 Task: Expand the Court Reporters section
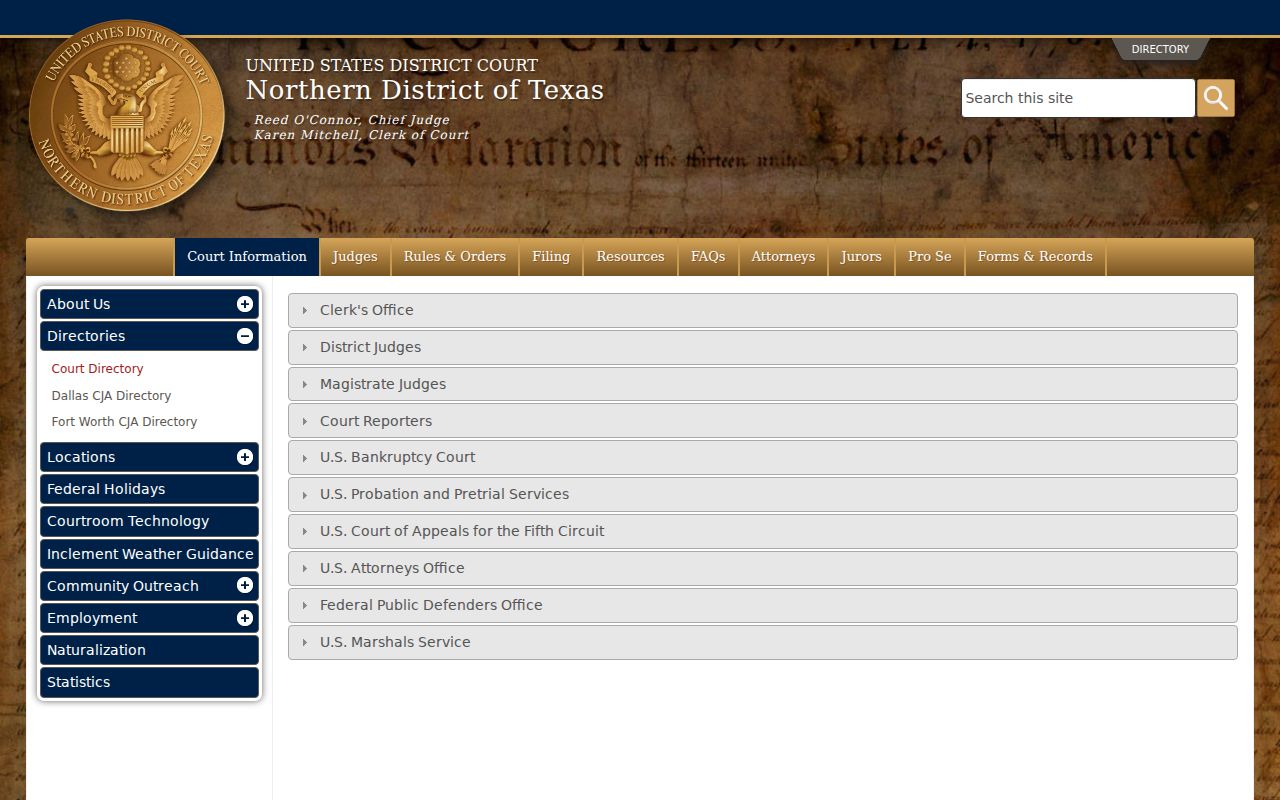[763, 421]
